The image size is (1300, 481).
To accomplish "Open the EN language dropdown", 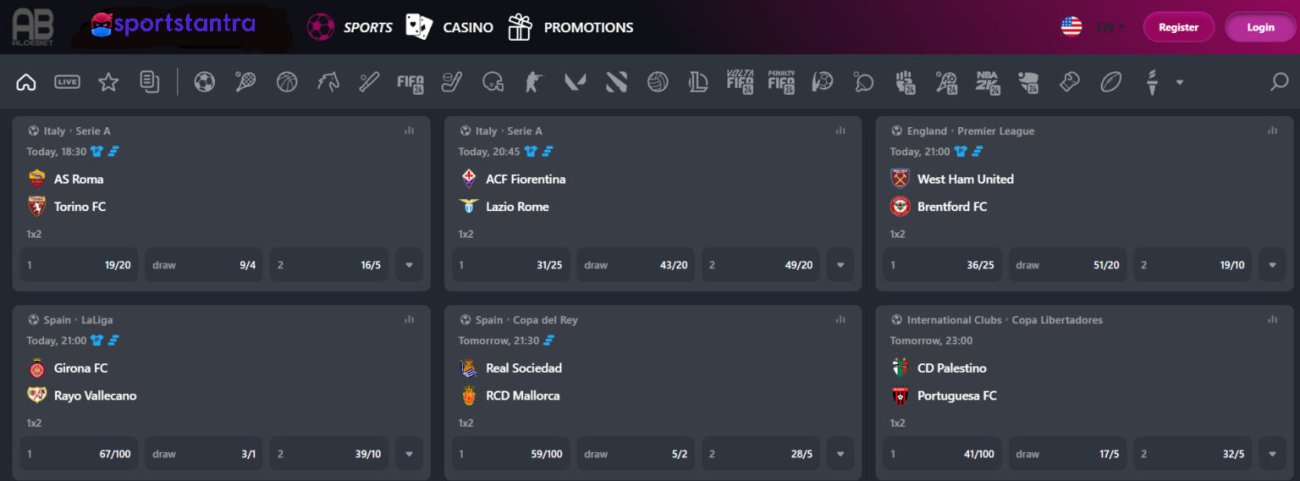I will pos(1111,27).
